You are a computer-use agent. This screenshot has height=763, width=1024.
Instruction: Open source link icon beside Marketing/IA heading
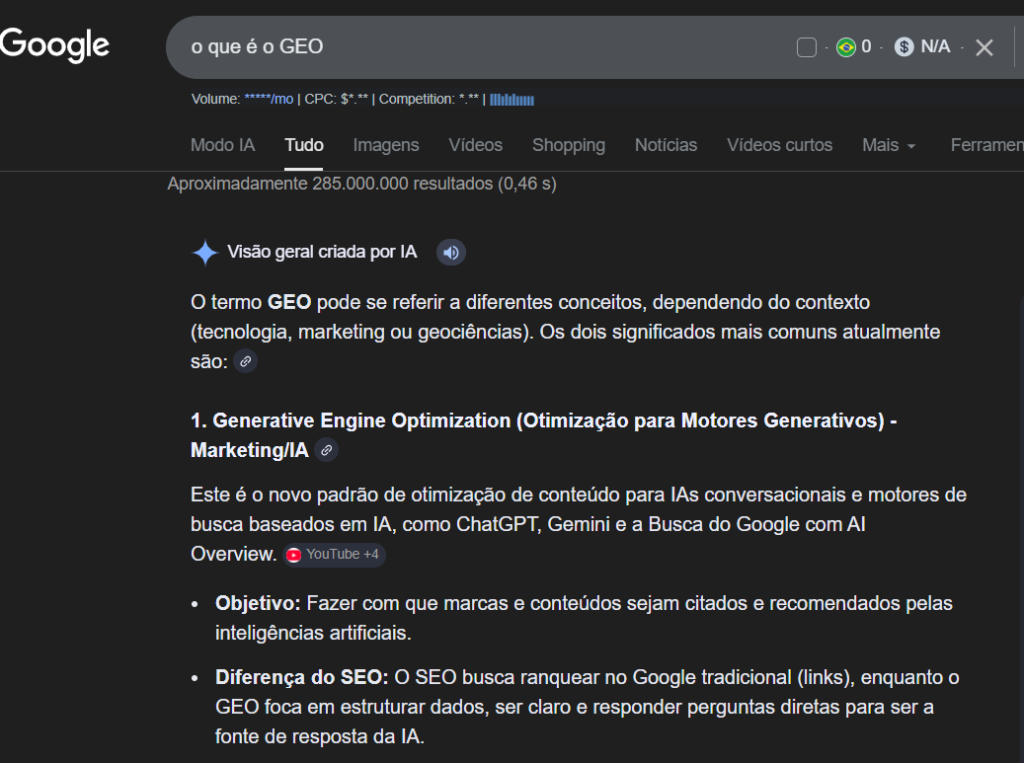pos(326,451)
